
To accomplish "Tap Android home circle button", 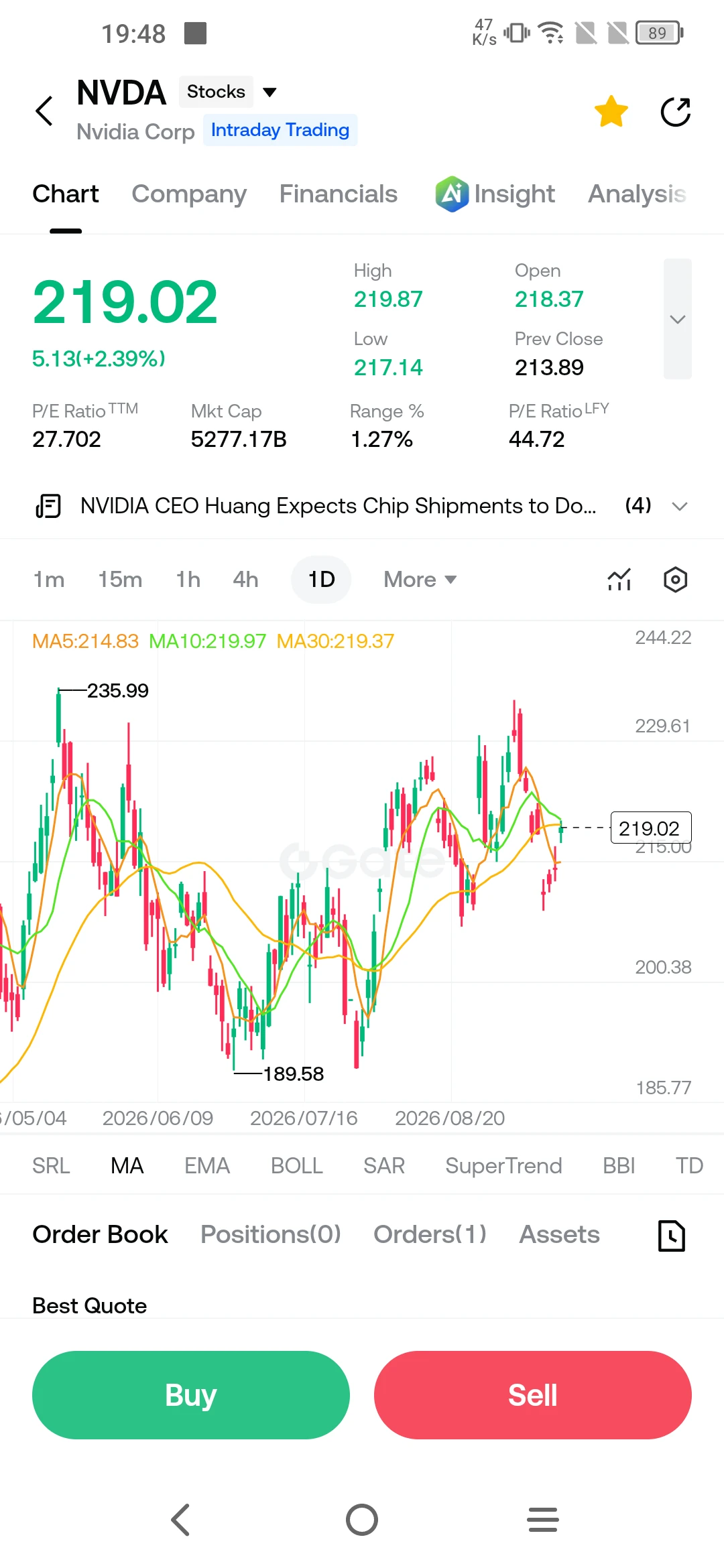I will (362, 1520).
